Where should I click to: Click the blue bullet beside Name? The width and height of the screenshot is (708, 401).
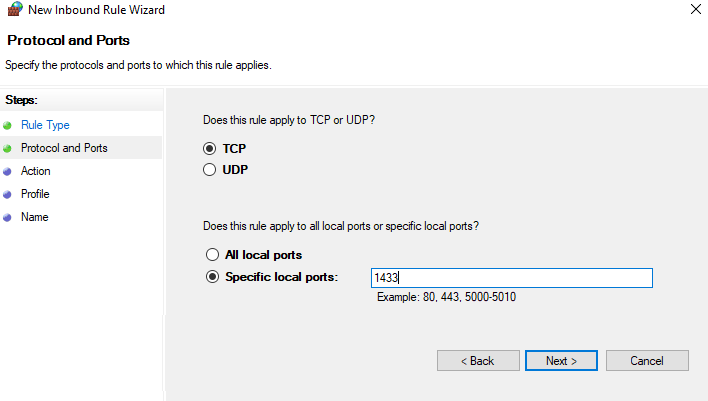click(x=7, y=217)
